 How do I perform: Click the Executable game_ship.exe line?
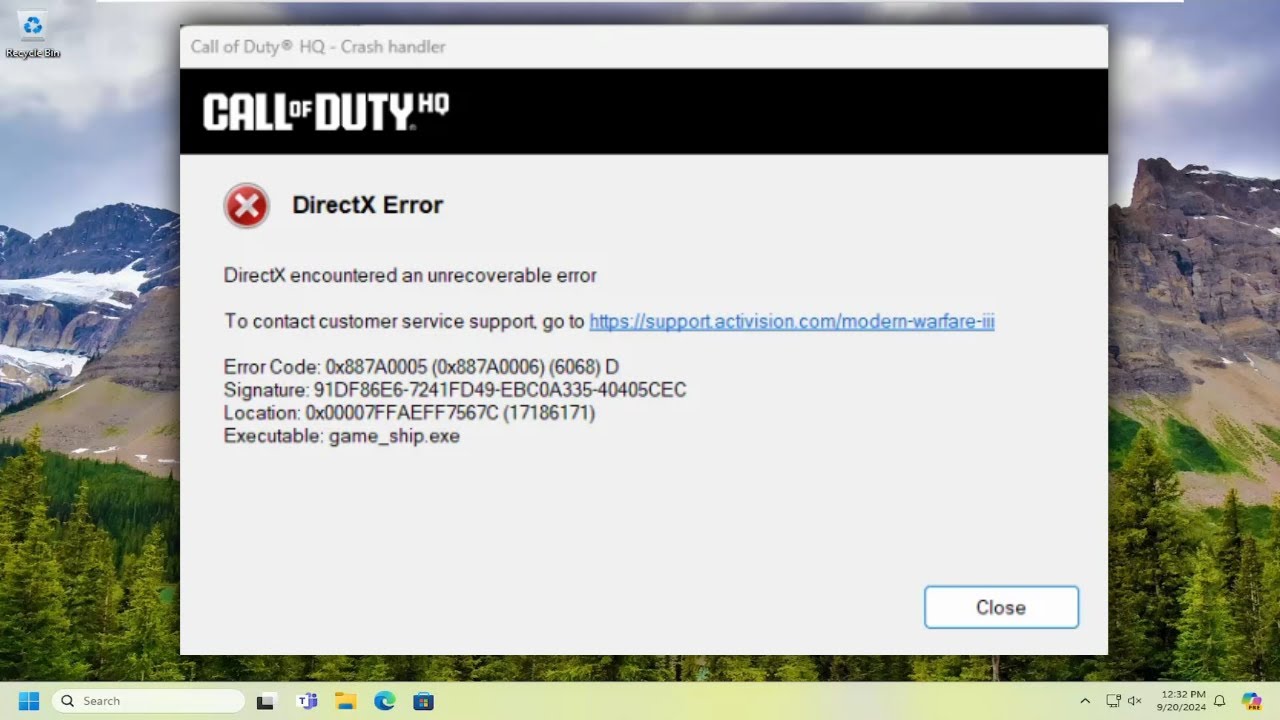pyautogui.click(x=342, y=436)
